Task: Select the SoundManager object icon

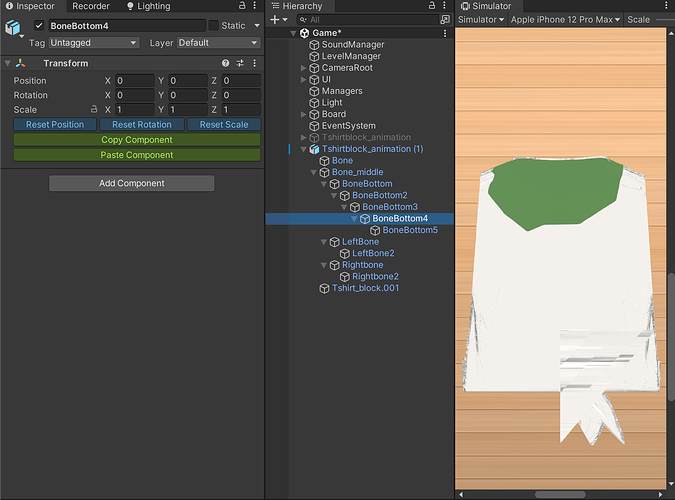Action: 314,45
